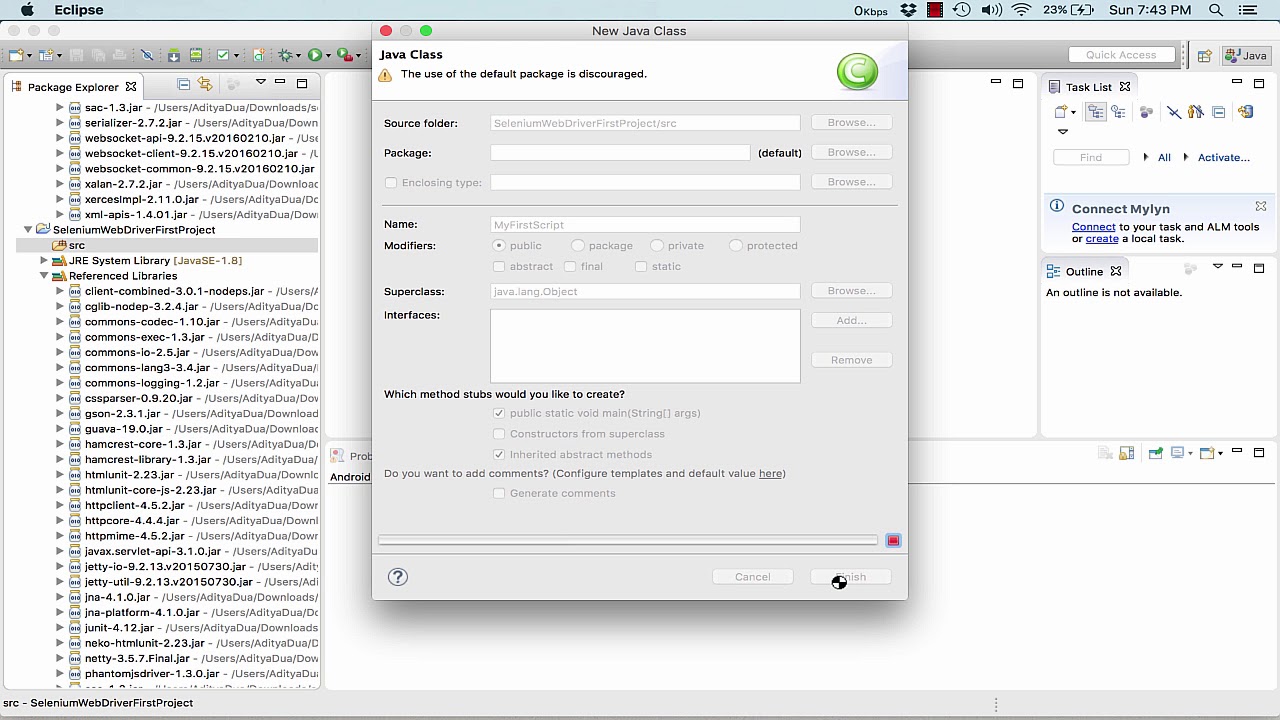The image size is (1280, 720).
Task: Dismiss the Connect Mylyn notice
Action: (x=1261, y=206)
